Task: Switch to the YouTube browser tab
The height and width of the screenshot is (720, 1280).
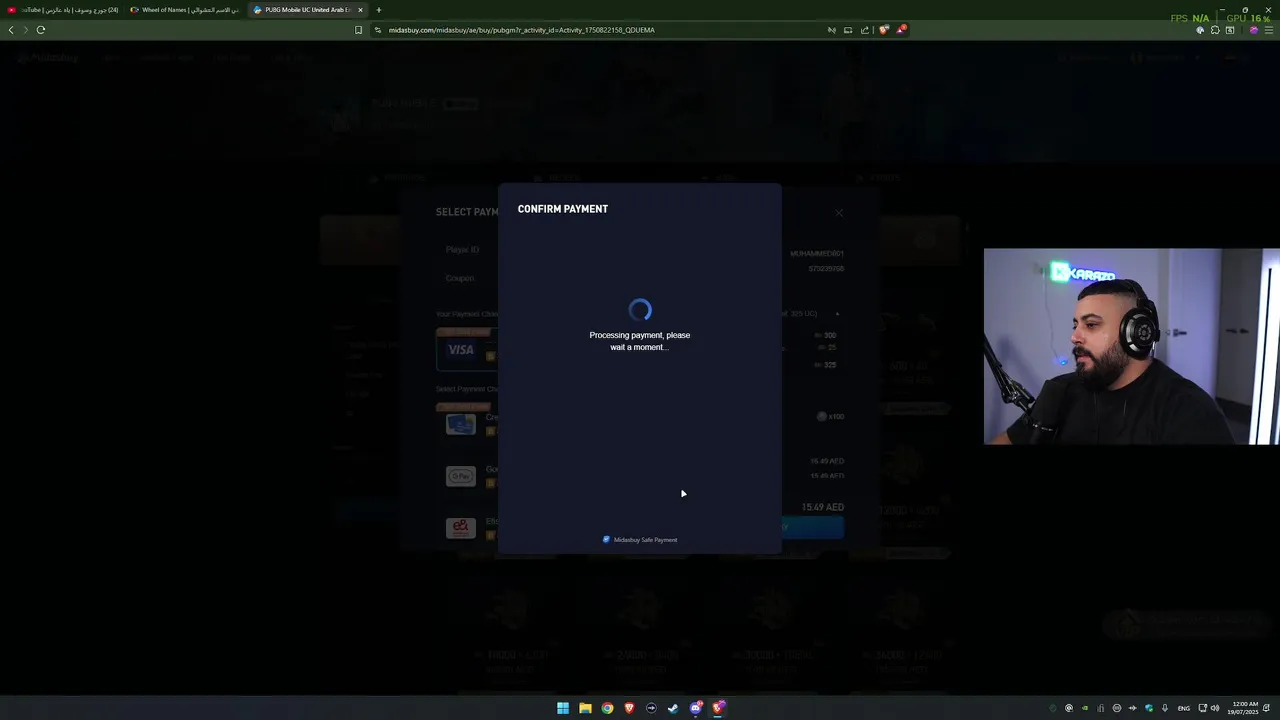Action: click(62, 10)
